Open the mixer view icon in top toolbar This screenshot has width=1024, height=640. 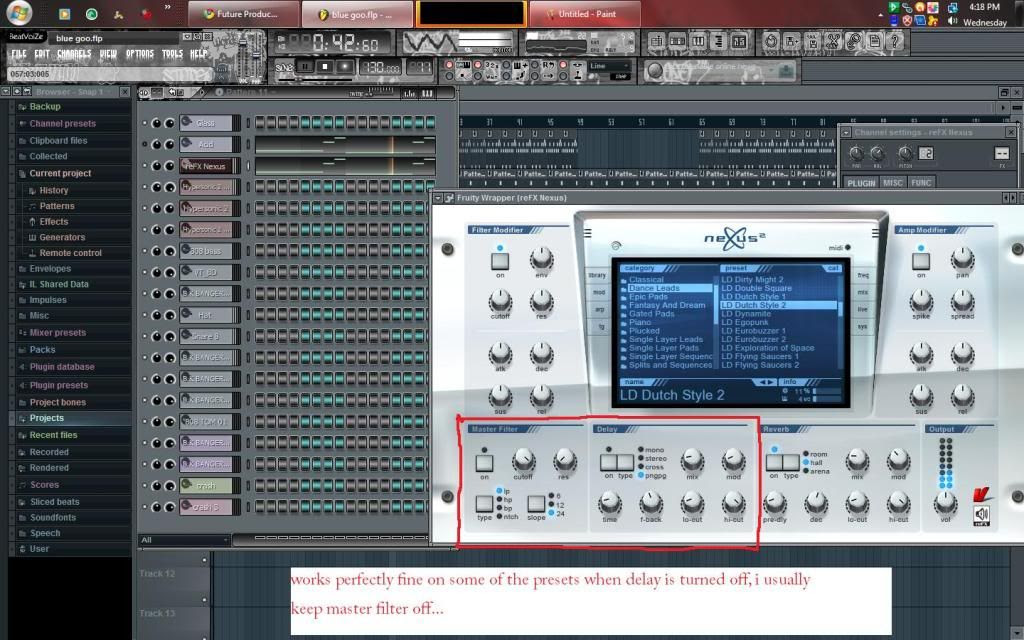[739, 41]
